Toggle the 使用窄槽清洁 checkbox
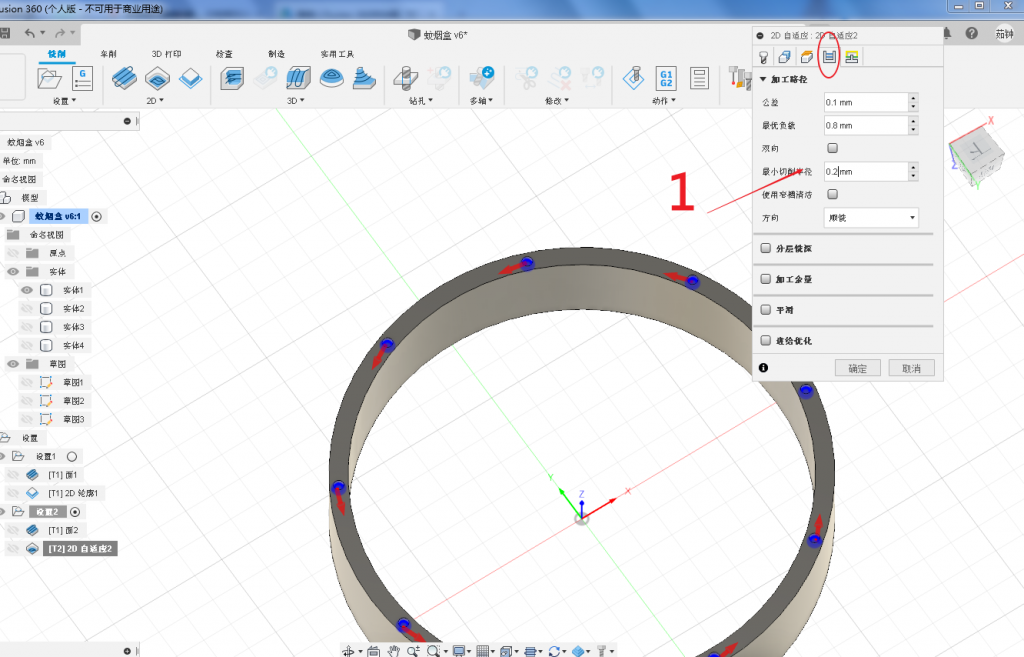 pyautogui.click(x=832, y=194)
